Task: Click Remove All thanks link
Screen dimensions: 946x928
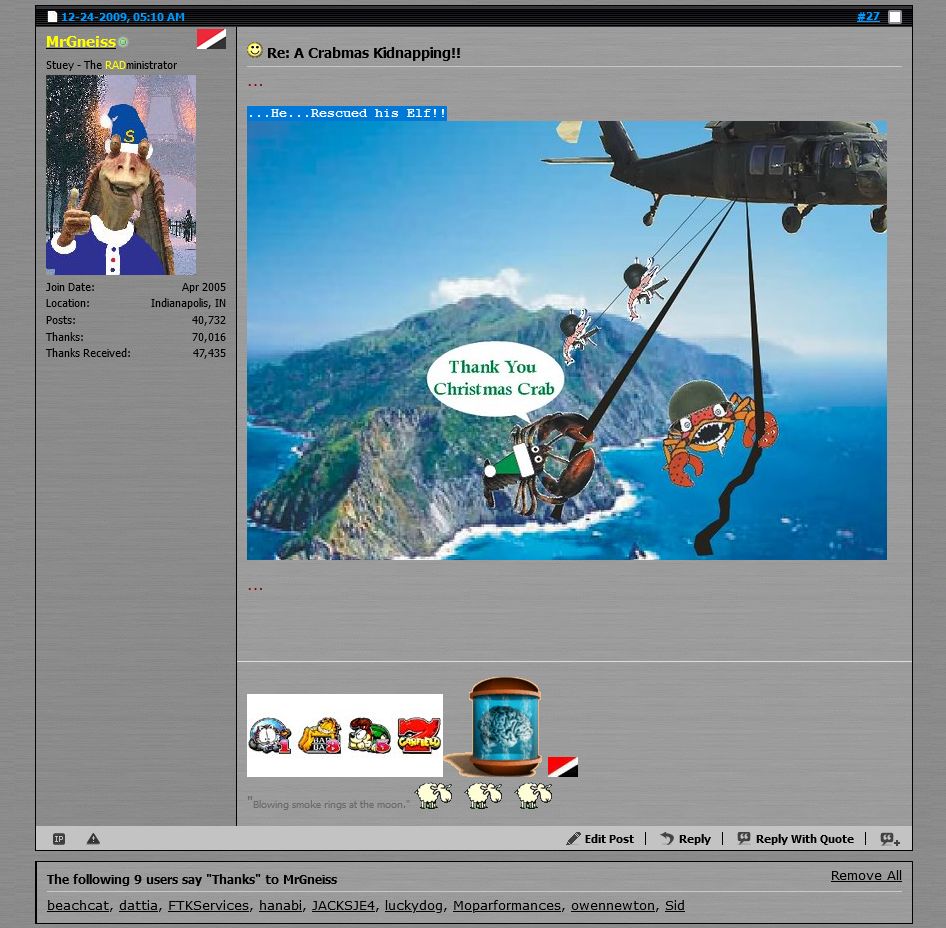Action: [866, 876]
